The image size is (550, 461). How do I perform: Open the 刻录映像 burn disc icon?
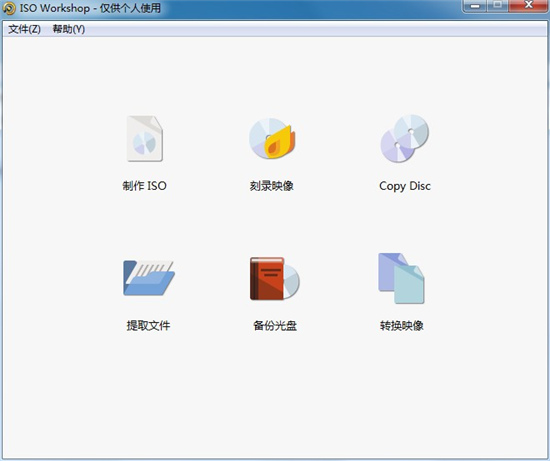point(272,138)
